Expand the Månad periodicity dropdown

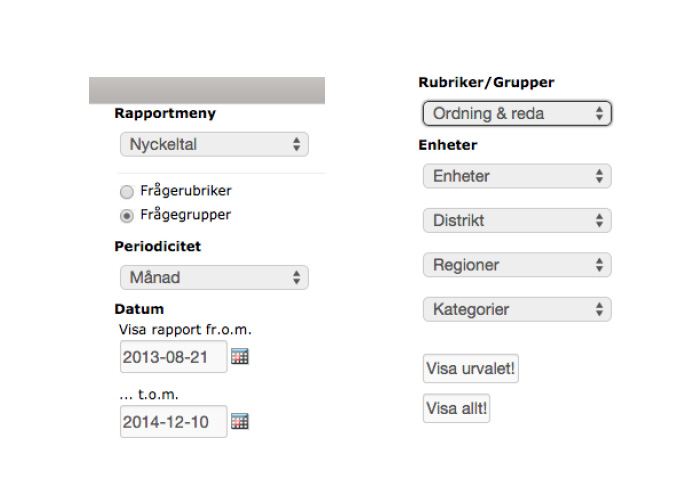(x=214, y=277)
